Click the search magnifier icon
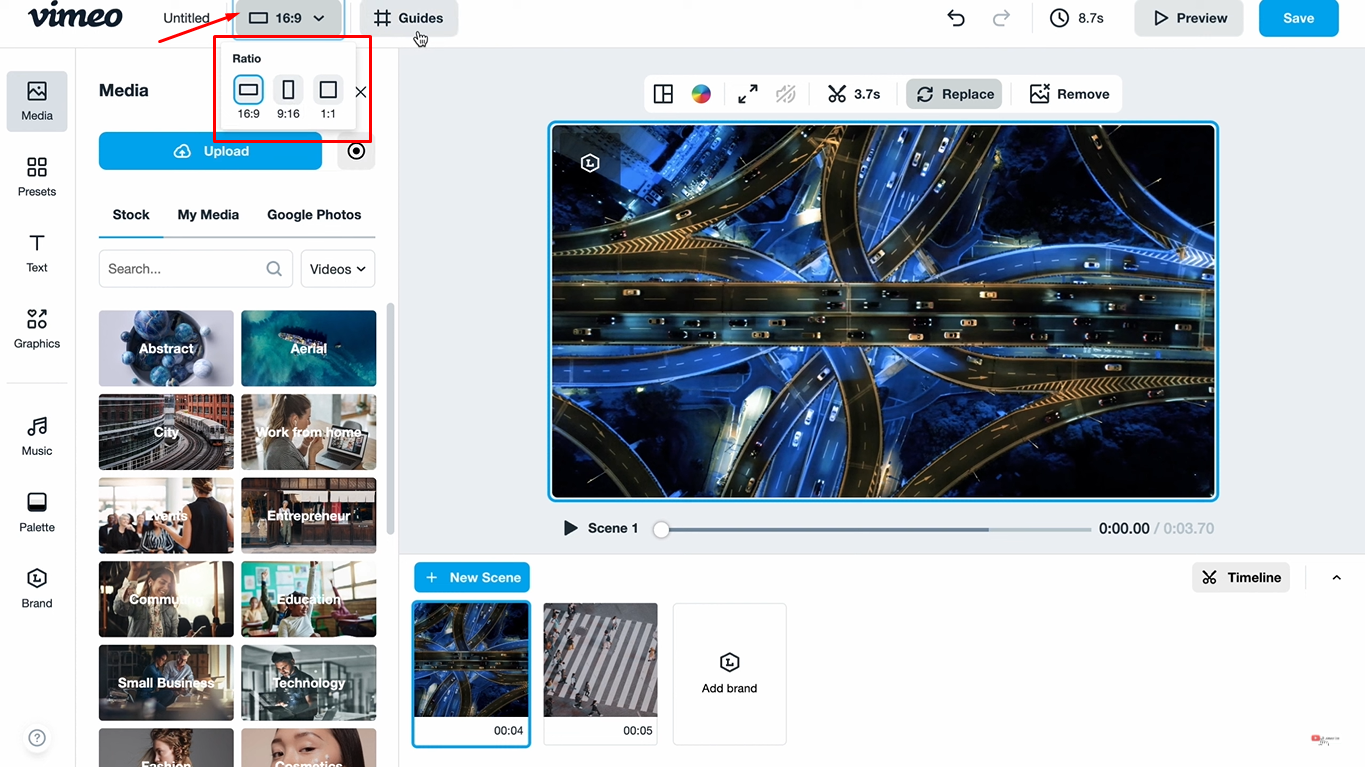1365x767 pixels. 274,268
